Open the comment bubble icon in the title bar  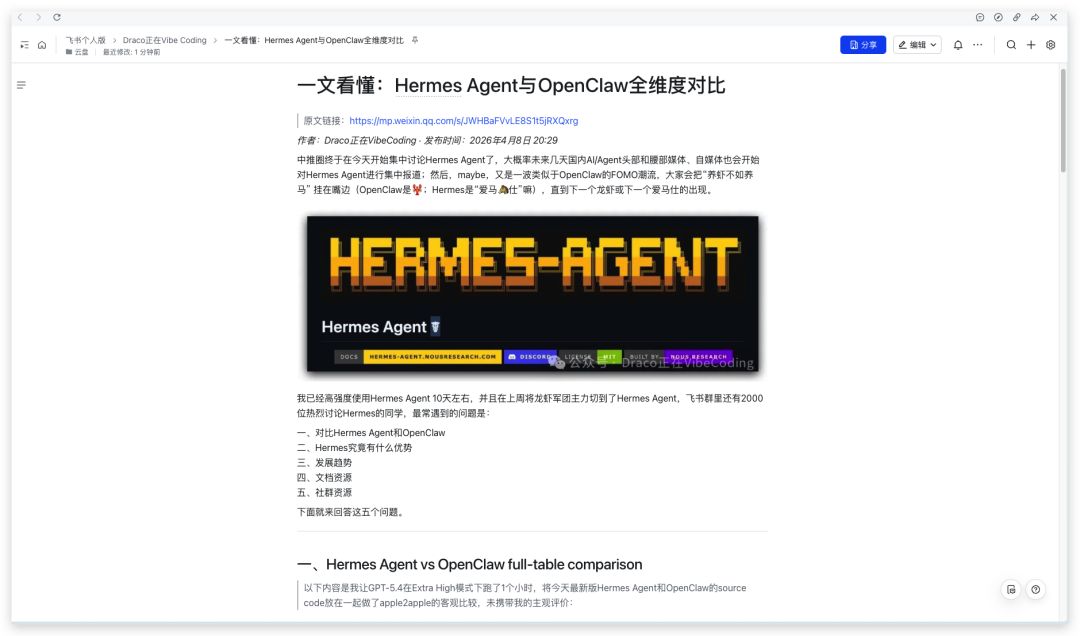[x=979, y=17]
